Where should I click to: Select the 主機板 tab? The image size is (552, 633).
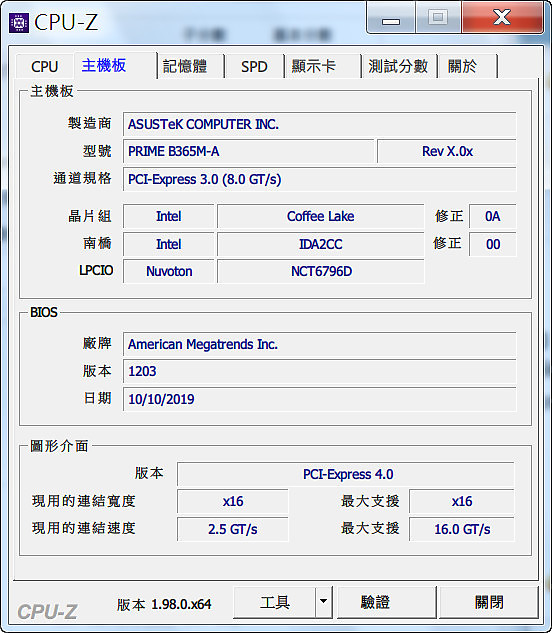115,65
